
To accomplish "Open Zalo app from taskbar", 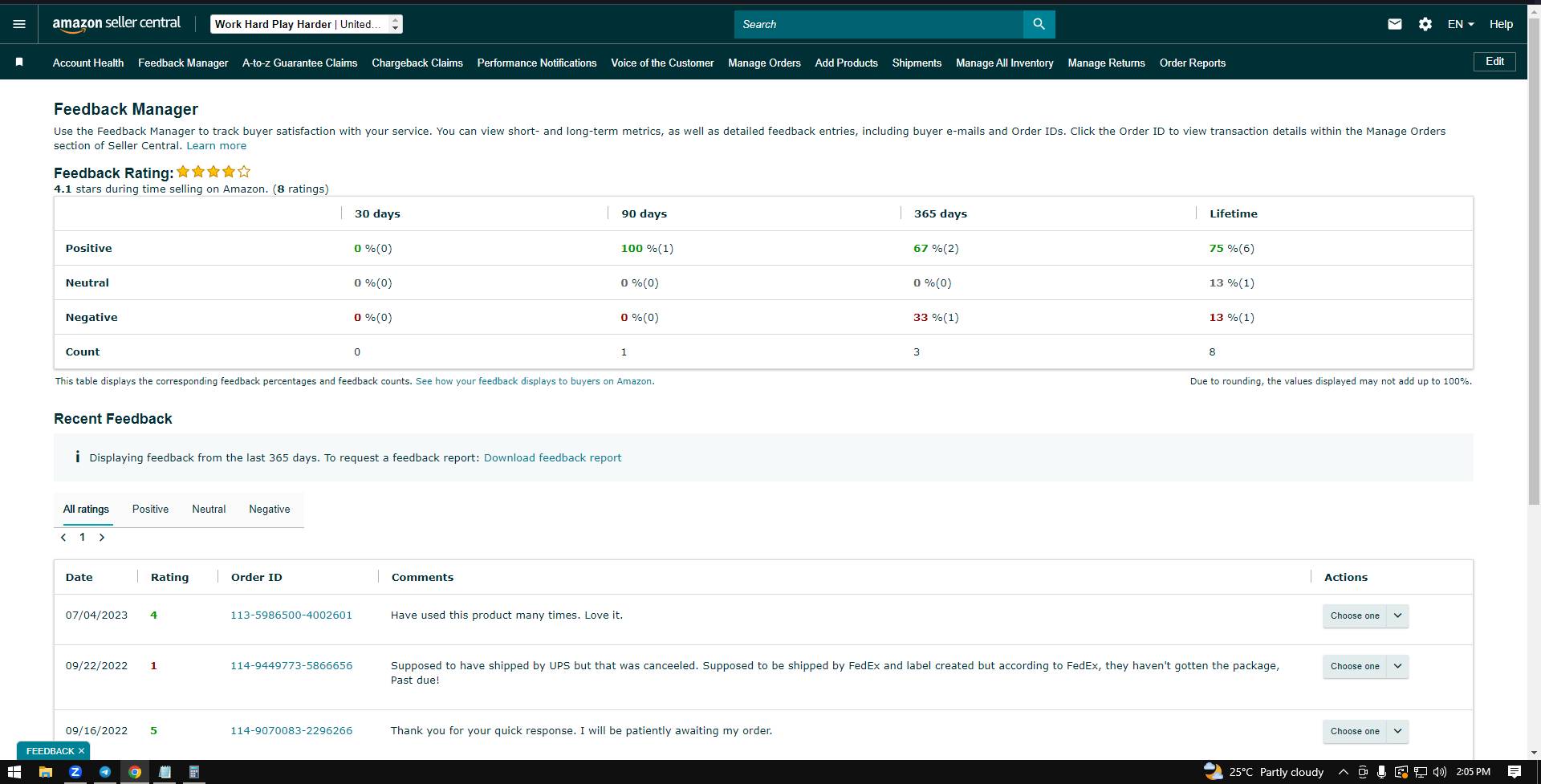I will pyautogui.click(x=75, y=772).
